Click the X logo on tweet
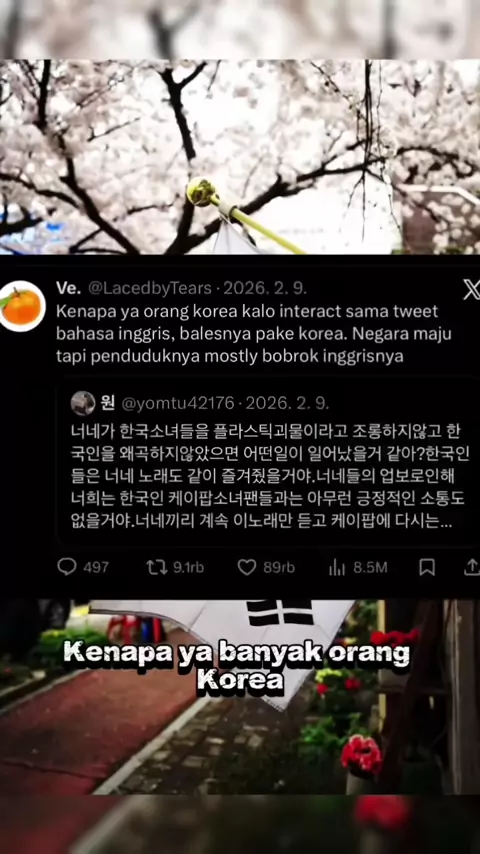Viewport: 480px width, 854px height. [471, 290]
